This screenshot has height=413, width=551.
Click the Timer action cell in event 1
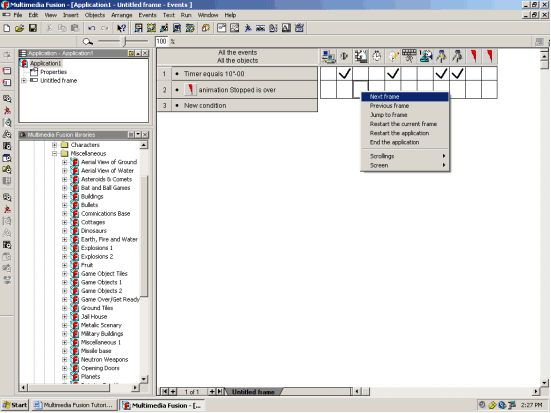pos(377,74)
